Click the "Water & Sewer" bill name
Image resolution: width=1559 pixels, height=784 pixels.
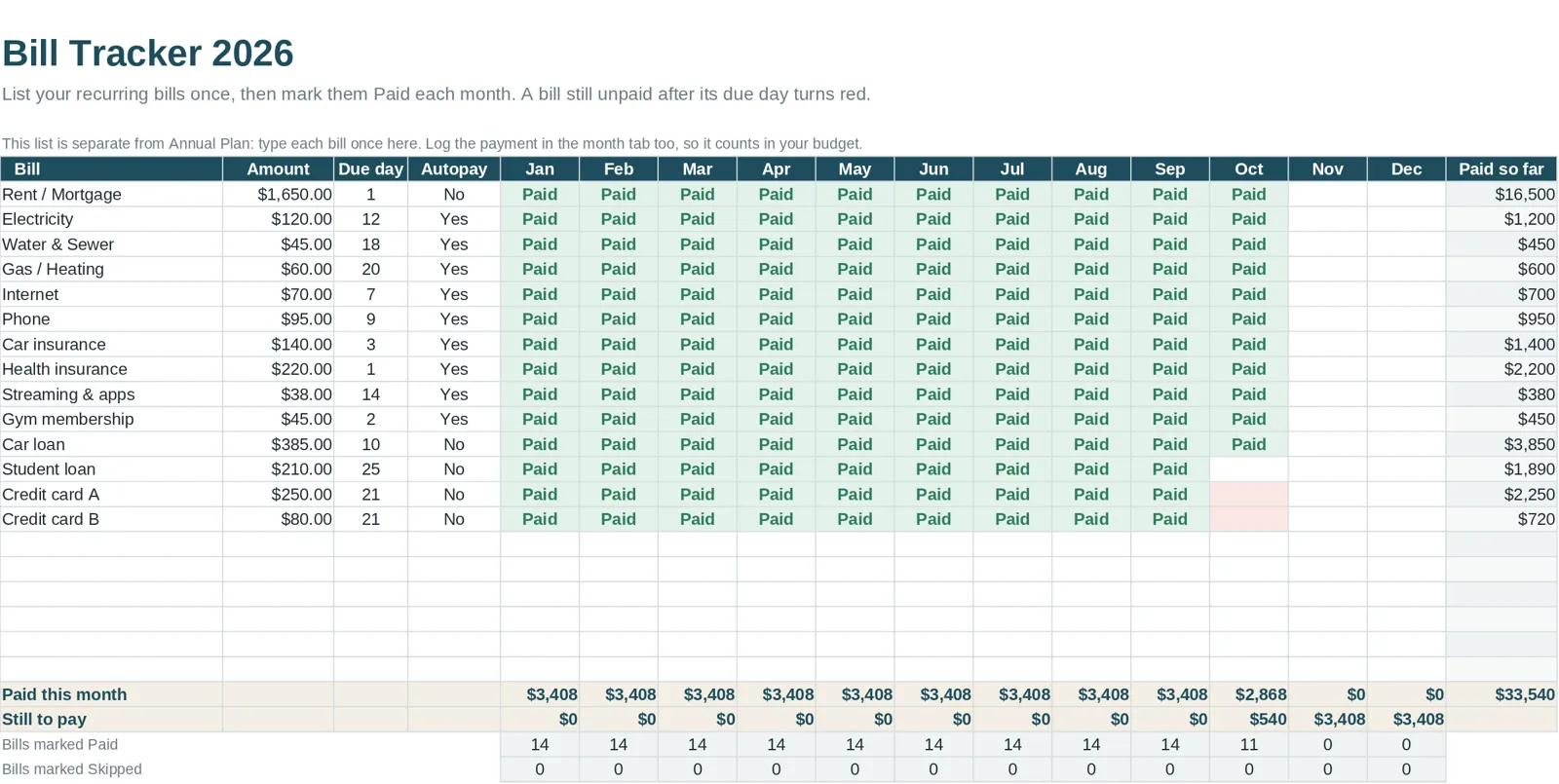click(x=57, y=244)
